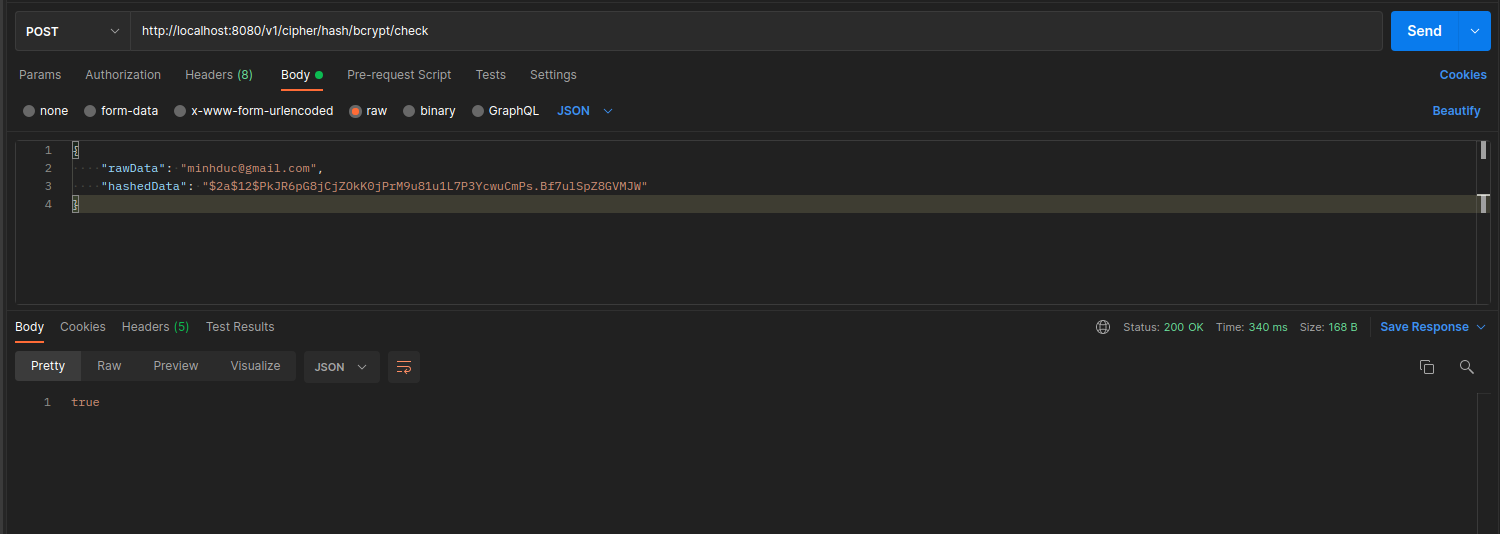Screen dimensions: 1500x534
Task: Switch response view to Raw
Action: [x=109, y=366]
